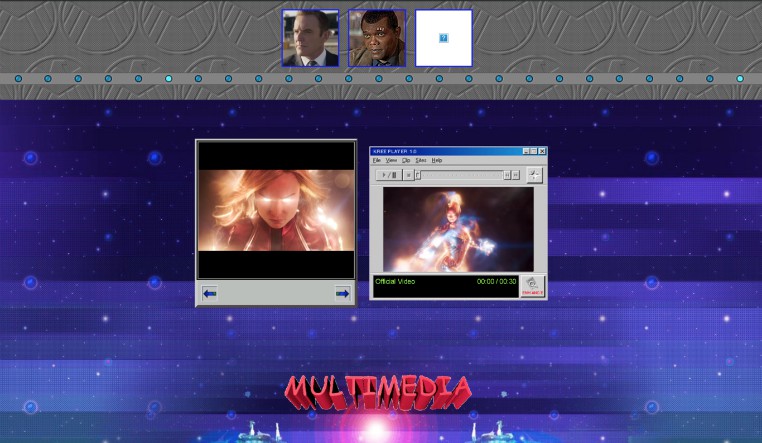Click the seek slider handle in Kree Player
Screen dimensions: 762x443
tap(418, 175)
